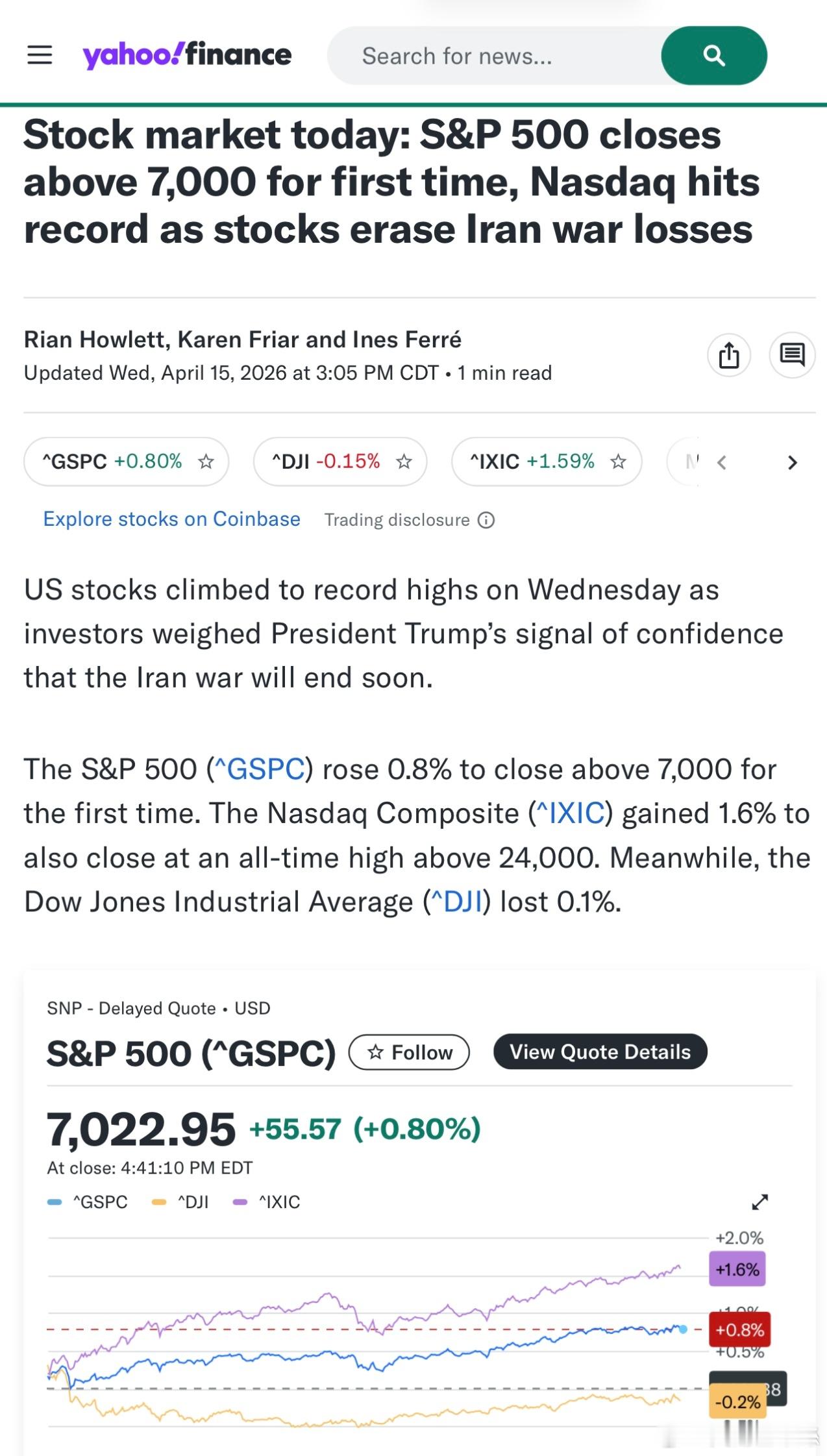Open the Trading disclosure info icon
This screenshot has width=827, height=1456.
coord(486,520)
